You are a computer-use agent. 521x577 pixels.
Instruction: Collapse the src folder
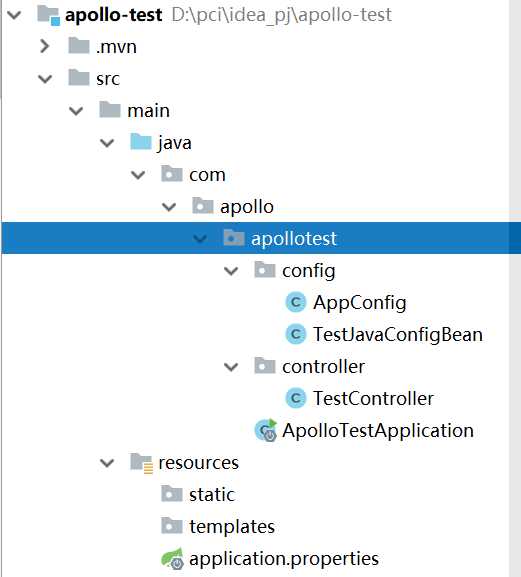(x=45, y=79)
